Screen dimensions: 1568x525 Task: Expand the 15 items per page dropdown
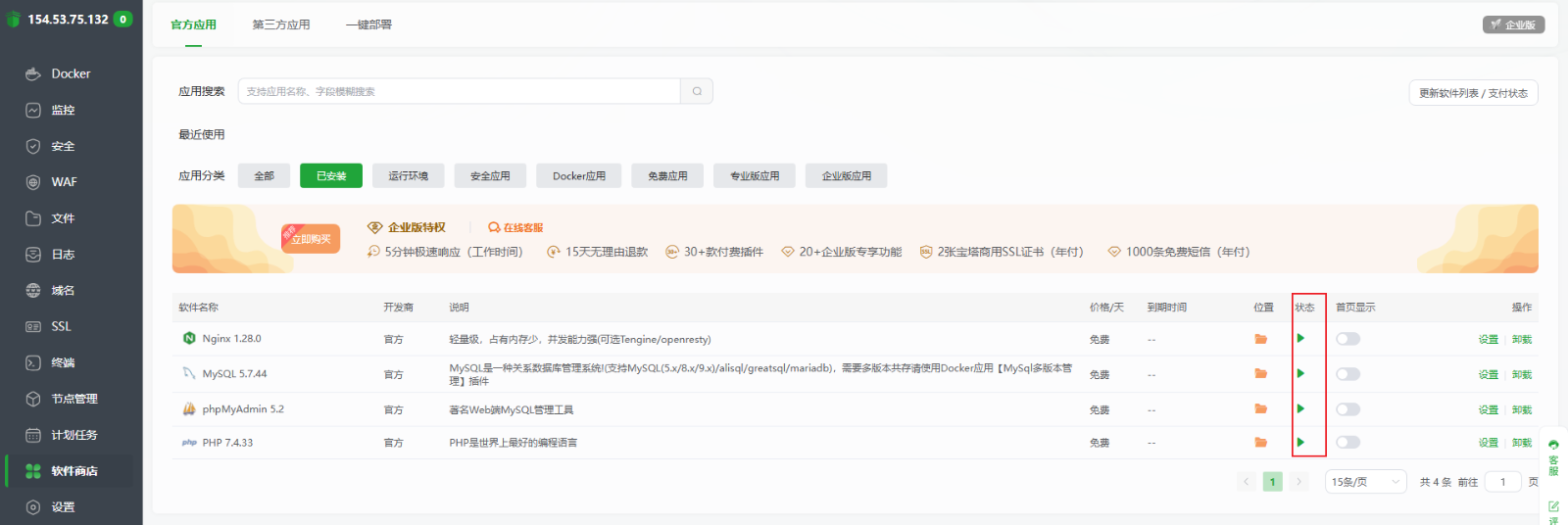pyautogui.click(x=1365, y=482)
